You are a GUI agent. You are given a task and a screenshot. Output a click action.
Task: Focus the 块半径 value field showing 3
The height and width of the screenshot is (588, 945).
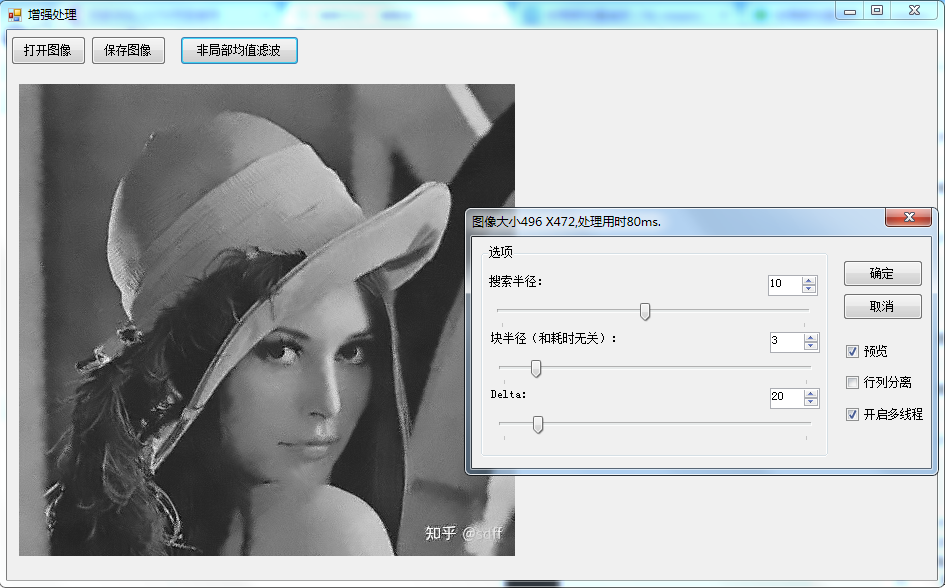click(786, 341)
